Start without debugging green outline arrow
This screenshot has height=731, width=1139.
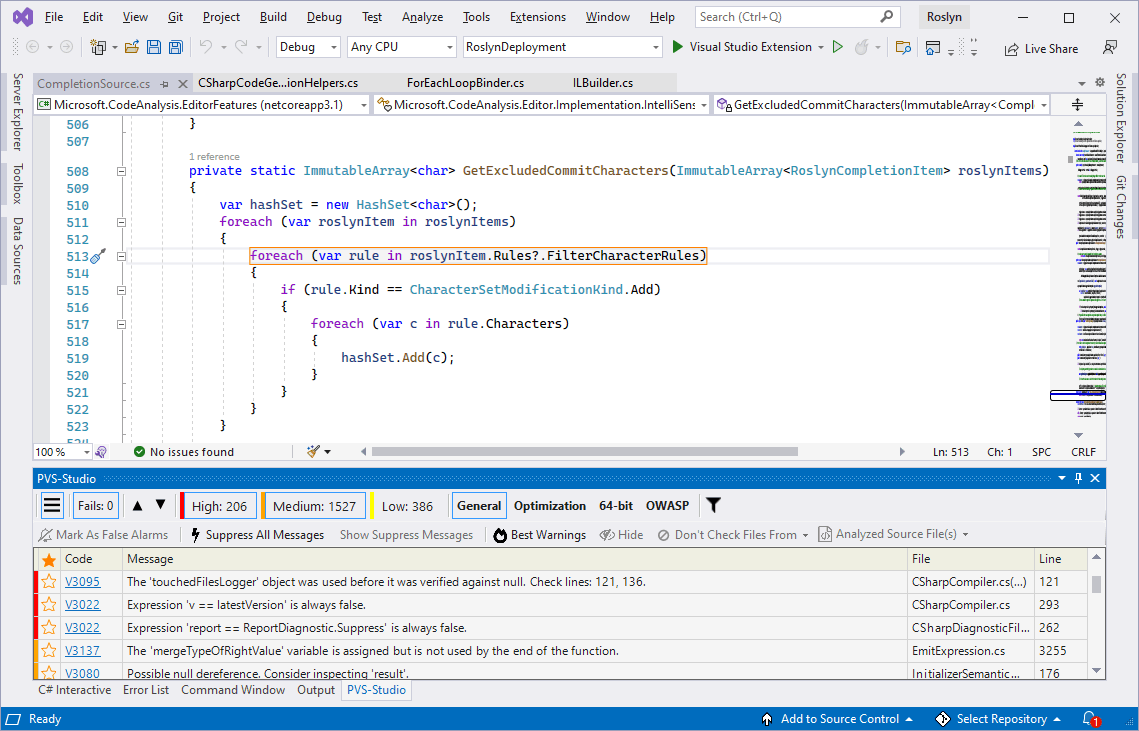click(838, 47)
